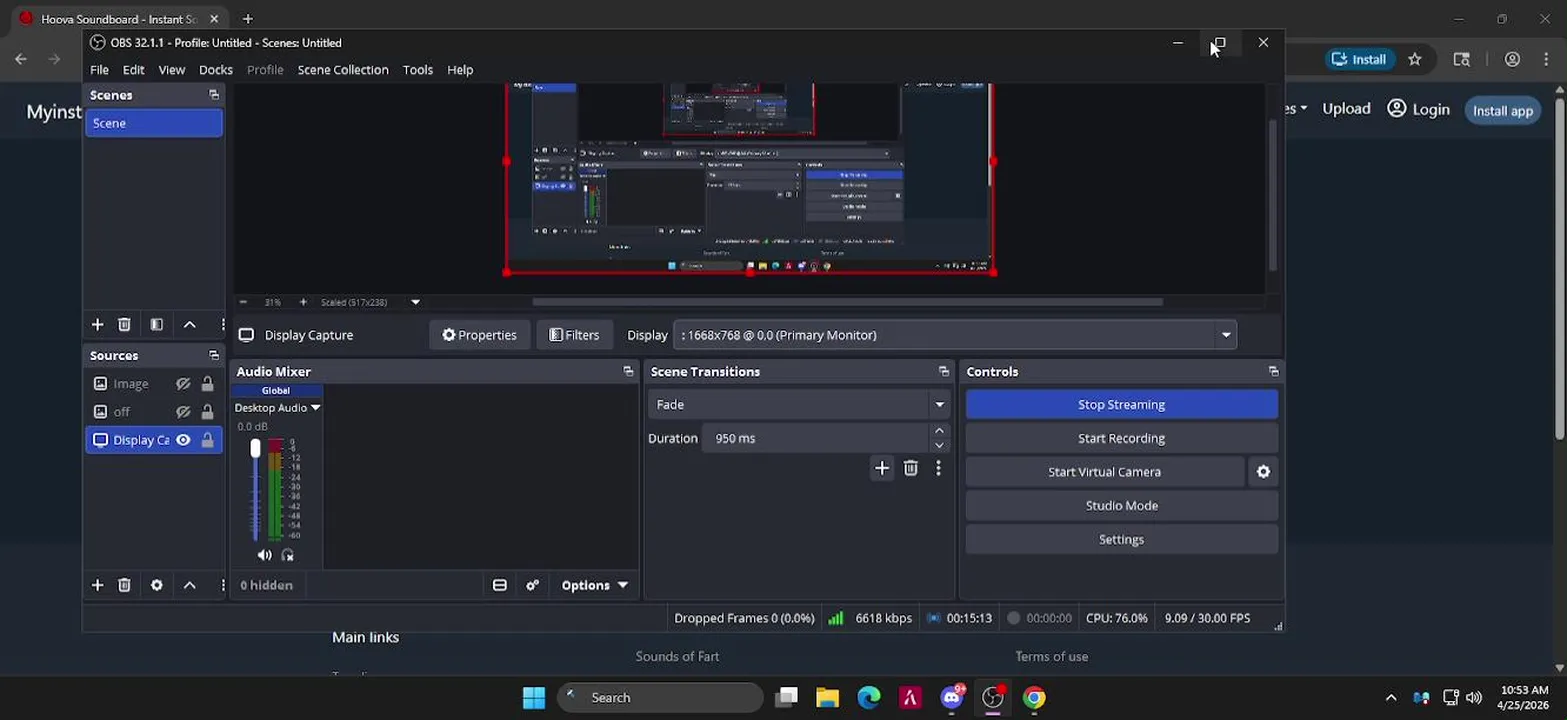Click the Duration 950 ms field
The height and width of the screenshot is (720, 1567).
click(814, 438)
